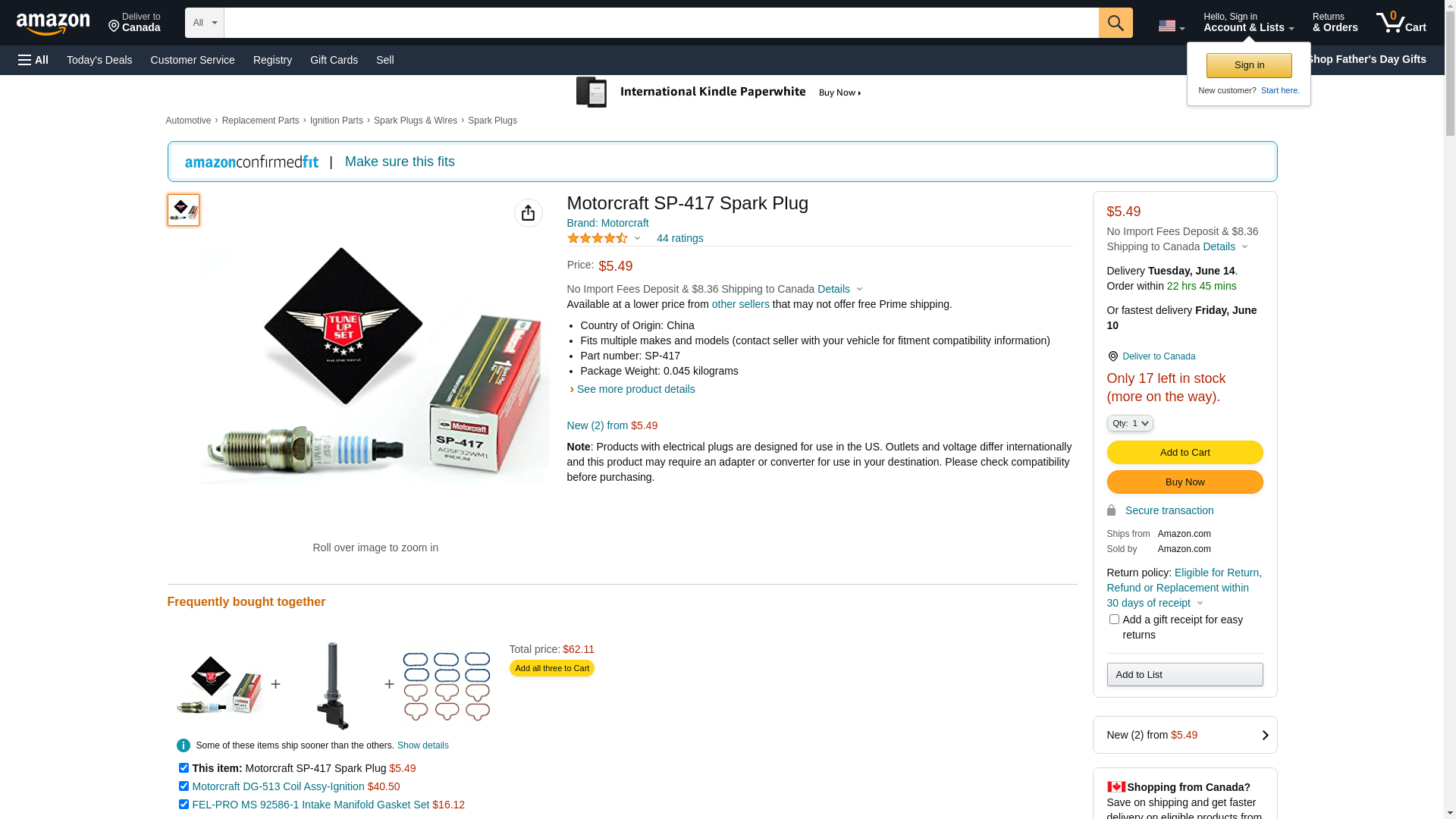Viewport: 1456px width, 819px height.
Task: Open the search category All dropdown
Action: click(x=204, y=23)
